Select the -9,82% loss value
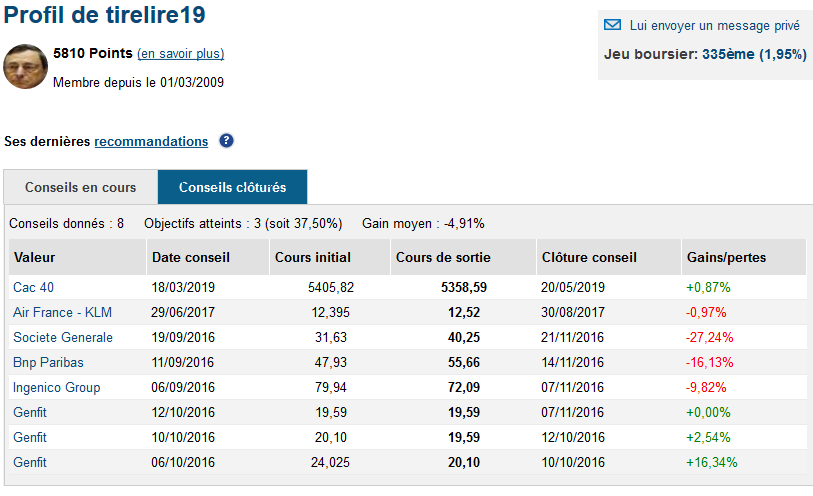Image resolution: width=813 pixels, height=496 pixels. 706,387
